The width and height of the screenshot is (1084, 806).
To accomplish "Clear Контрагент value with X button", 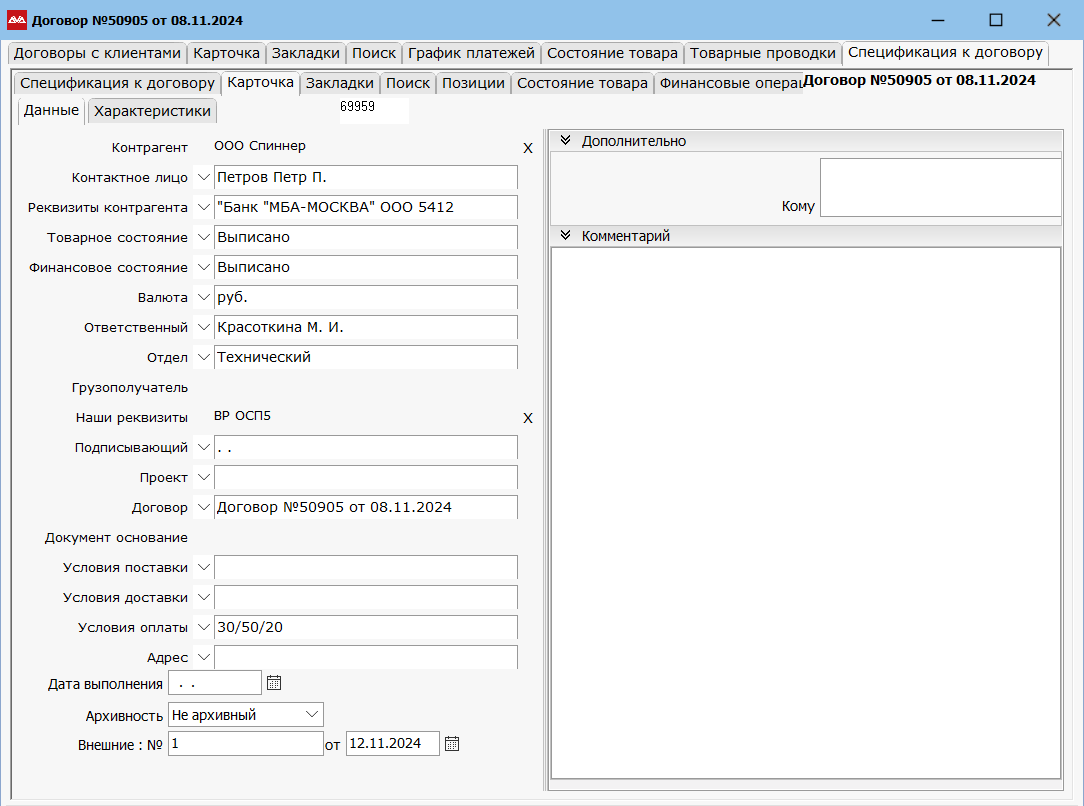I will [527, 148].
